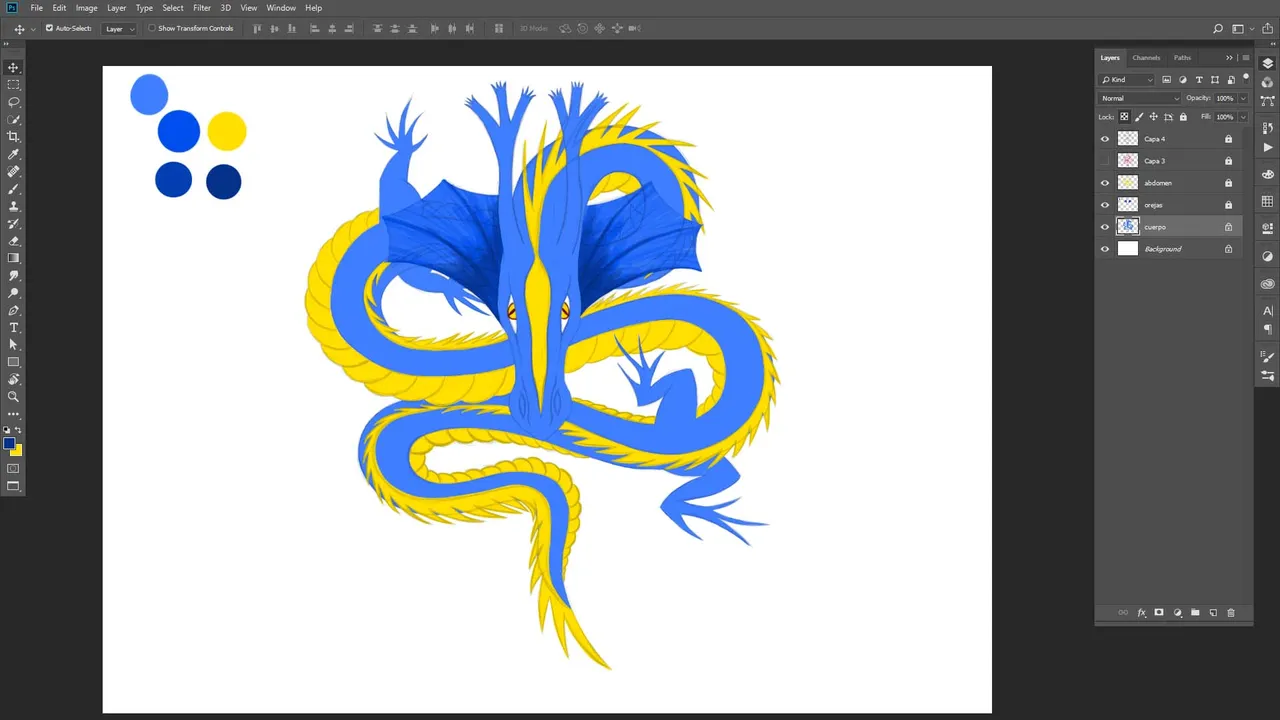Open the layer filter Kind dropdown
1280x720 pixels.
1127,80
